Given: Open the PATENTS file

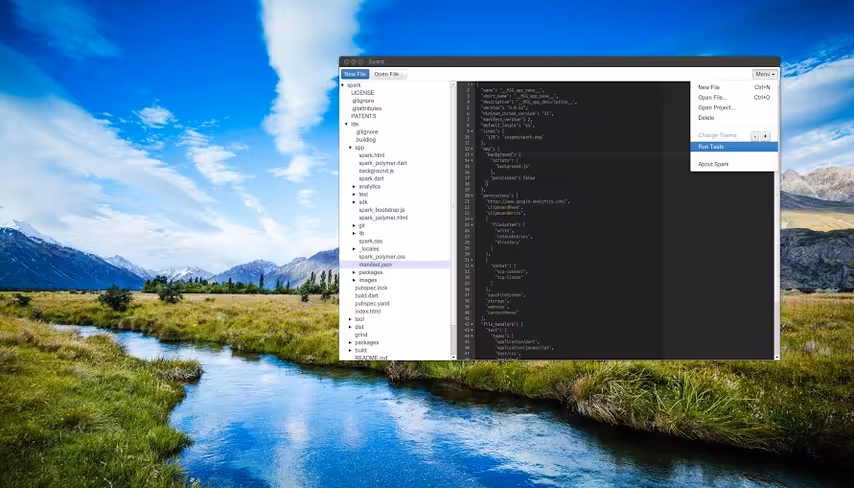Looking at the screenshot, I should coord(363,116).
